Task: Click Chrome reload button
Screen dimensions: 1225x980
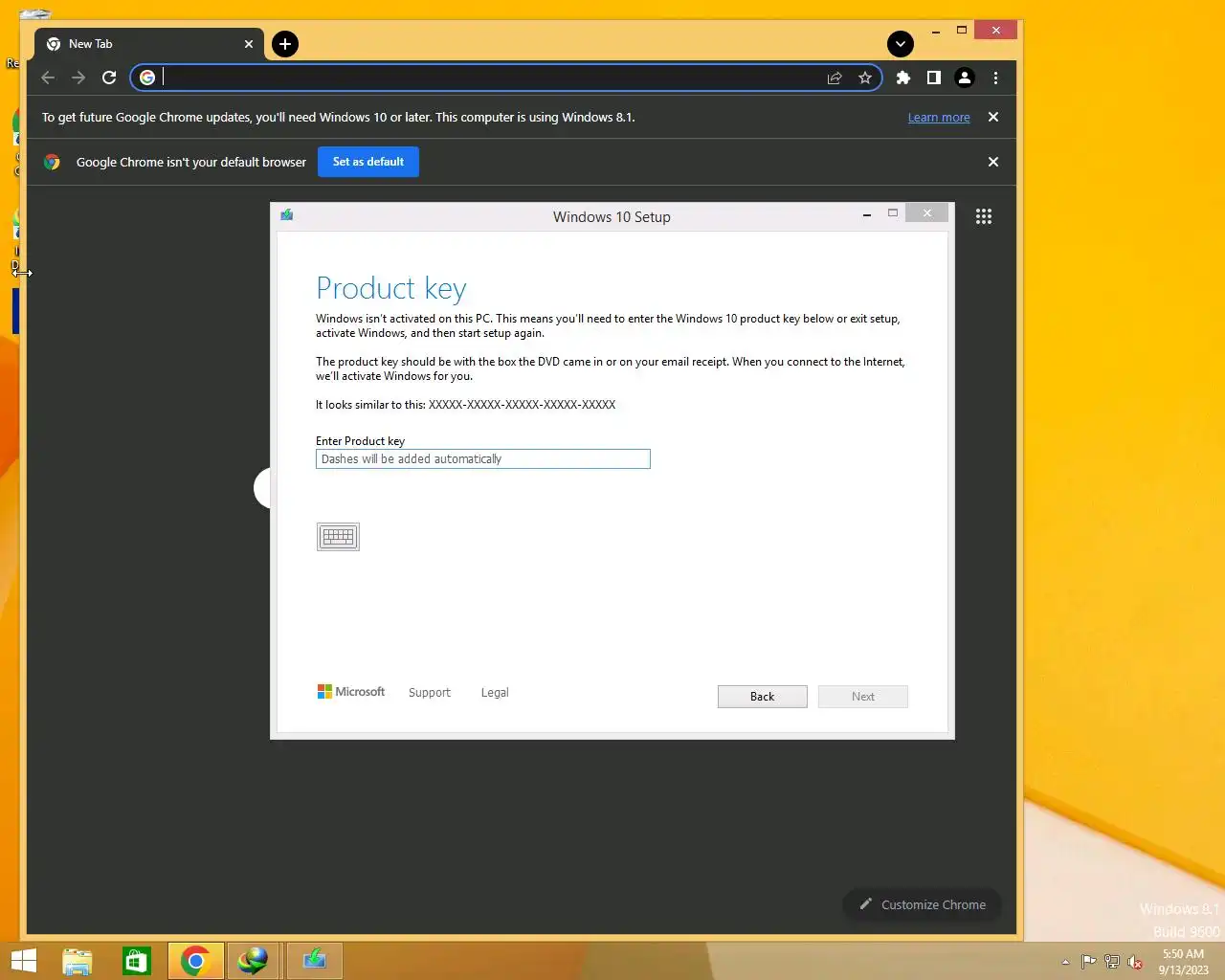Action: [109, 78]
